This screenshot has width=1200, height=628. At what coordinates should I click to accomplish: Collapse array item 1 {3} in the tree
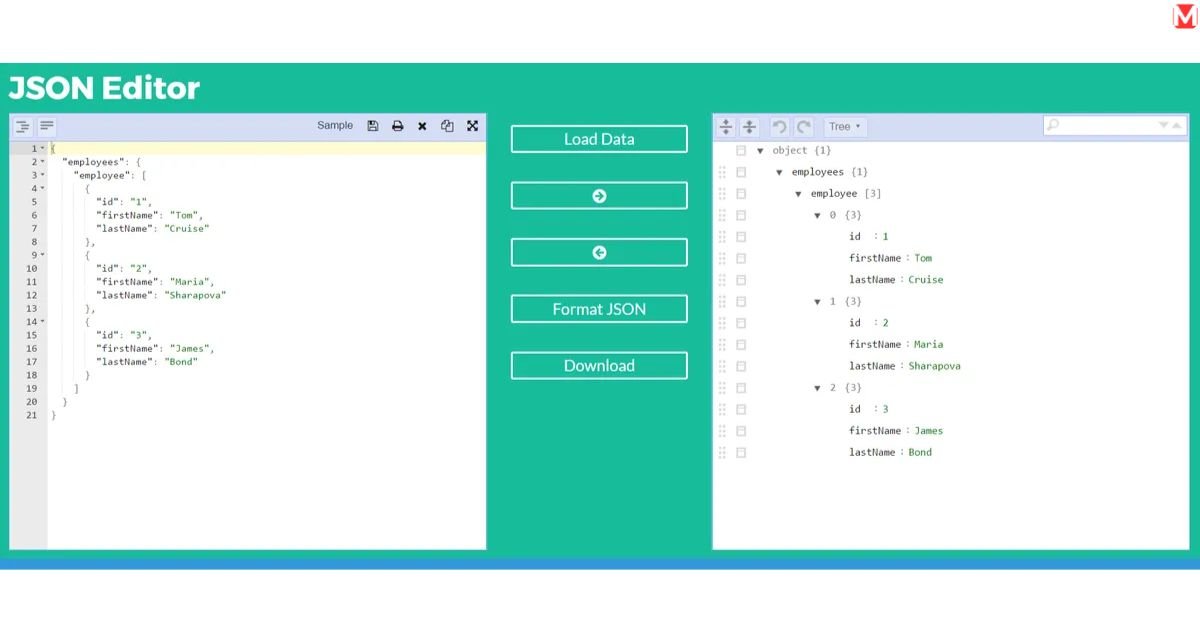click(818, 302)
